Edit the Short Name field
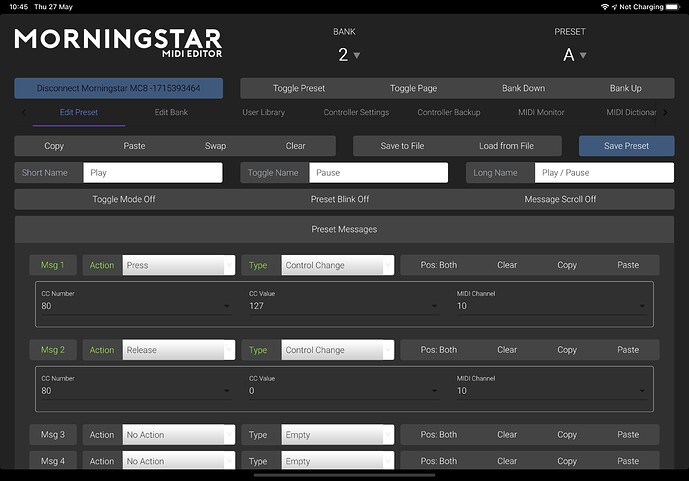 tap(153, 173)
